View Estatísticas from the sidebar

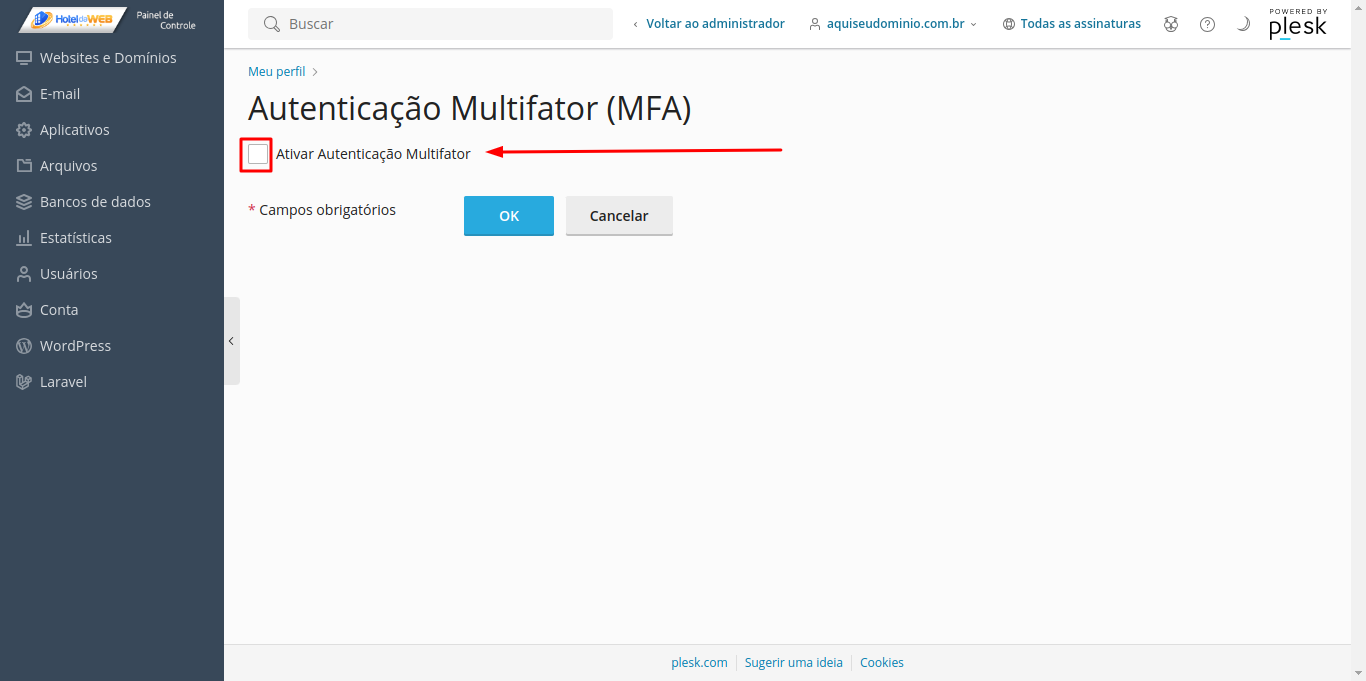pyautogui.click(x=76, y=238)
